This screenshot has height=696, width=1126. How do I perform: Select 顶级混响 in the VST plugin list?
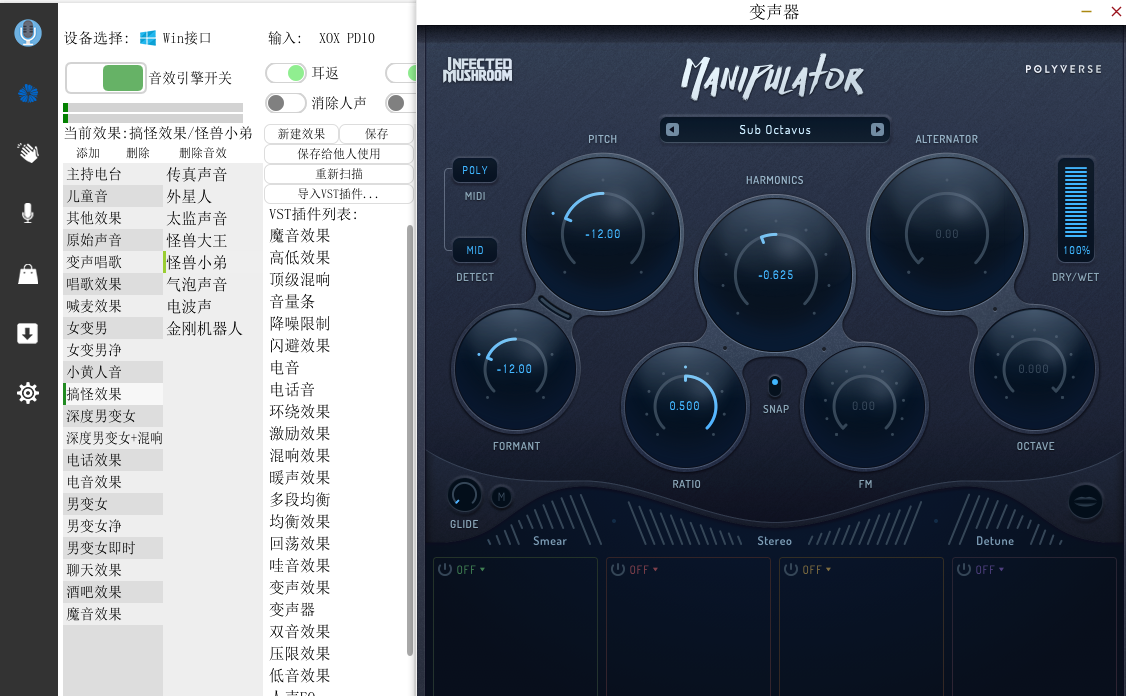click(300, 279)
